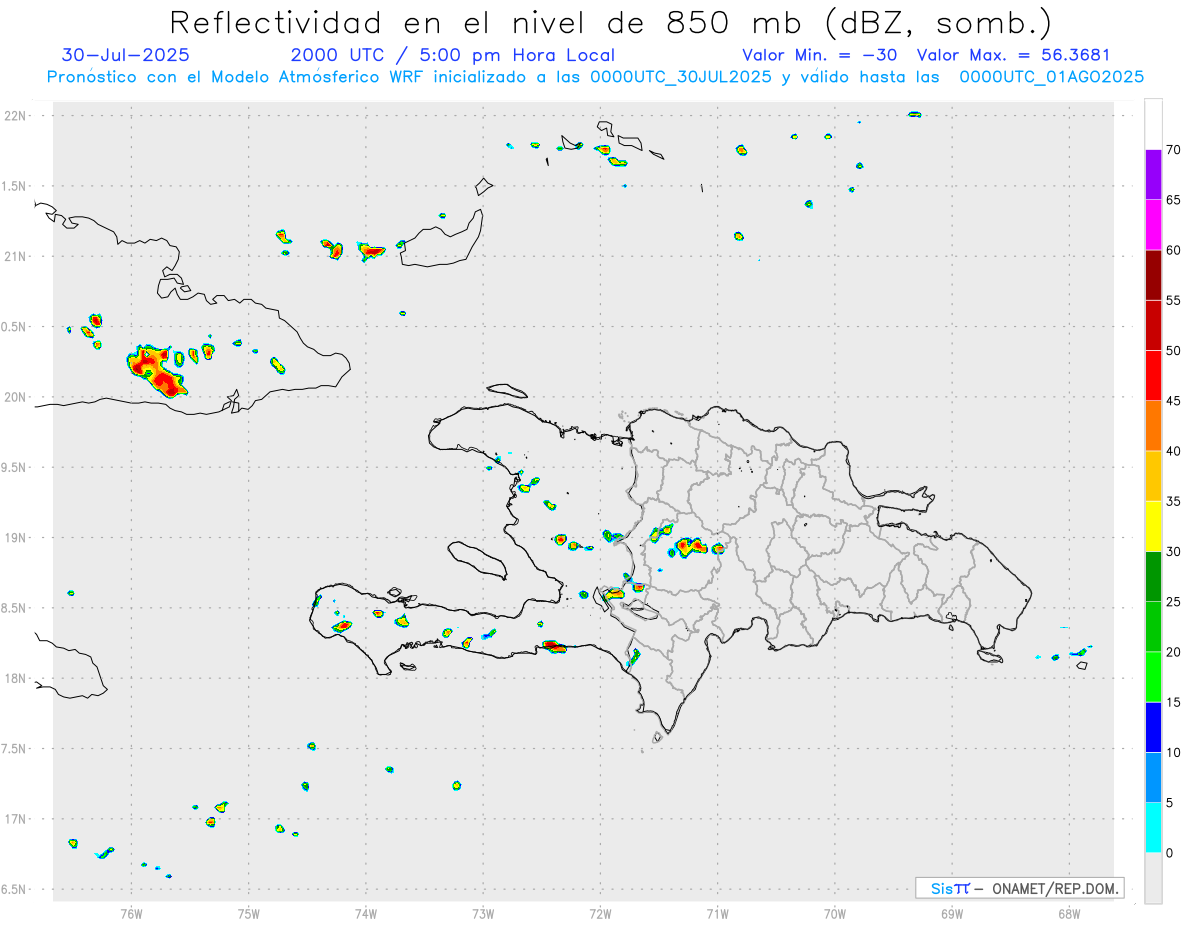Pick the dark red 55–60 dBZ segment

pos(1153,275)
